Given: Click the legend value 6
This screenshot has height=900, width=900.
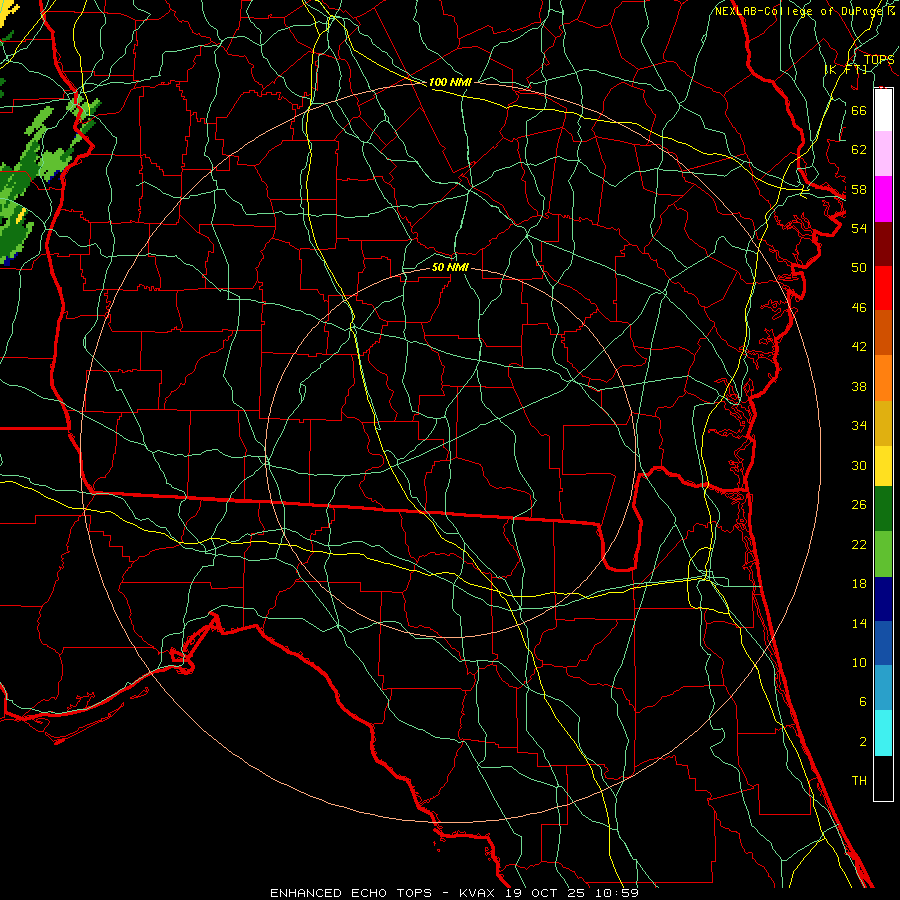Looking at the screenshot, I should click(862, 702).
